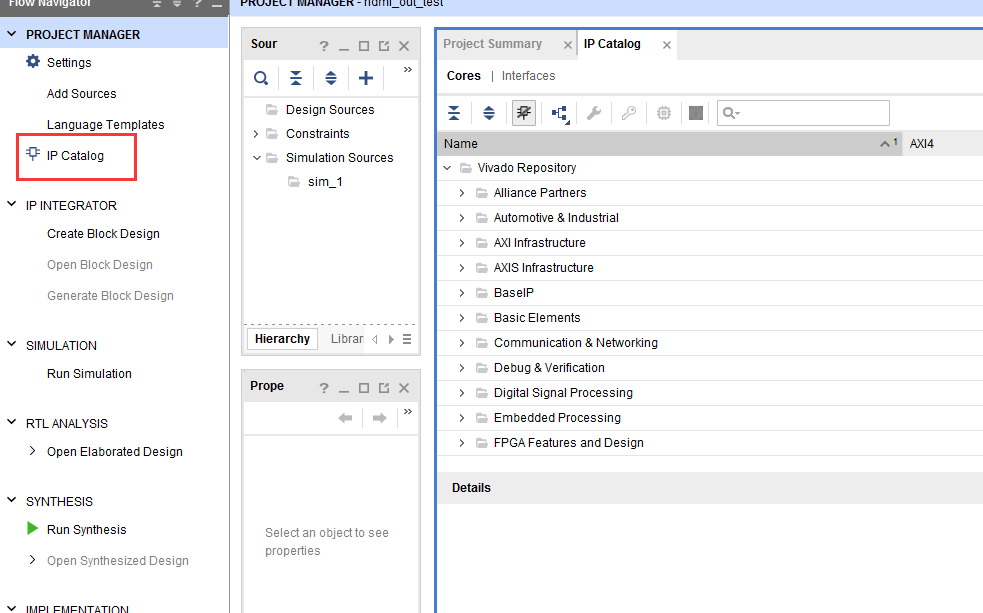Screen dimensions: 983x613
Task: Expand all in IP Catalog toolbar
Action: (x=489, y=113)
